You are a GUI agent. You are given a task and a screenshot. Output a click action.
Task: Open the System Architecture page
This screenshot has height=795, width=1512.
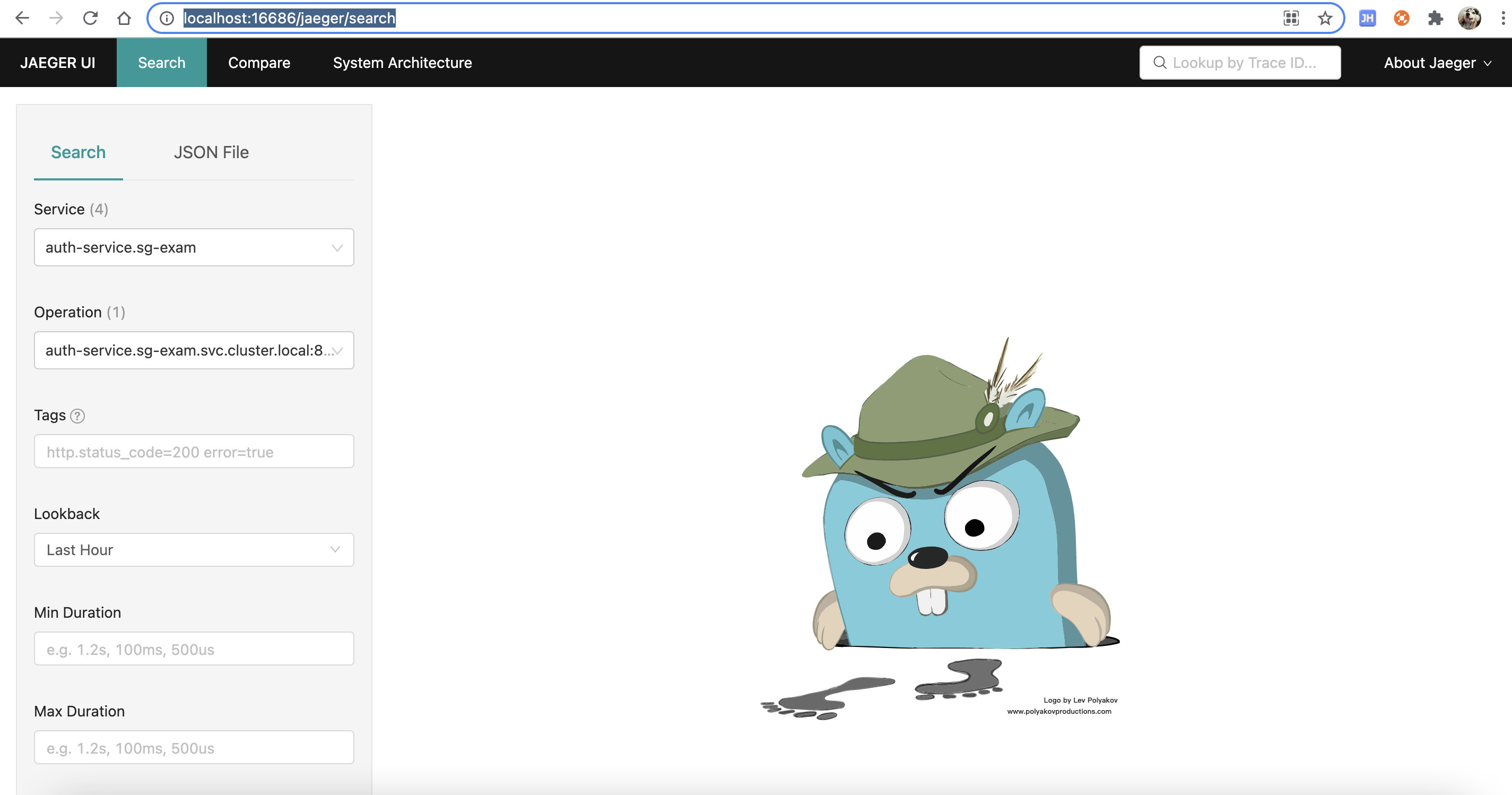pyautogui.click(x=402, y=62)
